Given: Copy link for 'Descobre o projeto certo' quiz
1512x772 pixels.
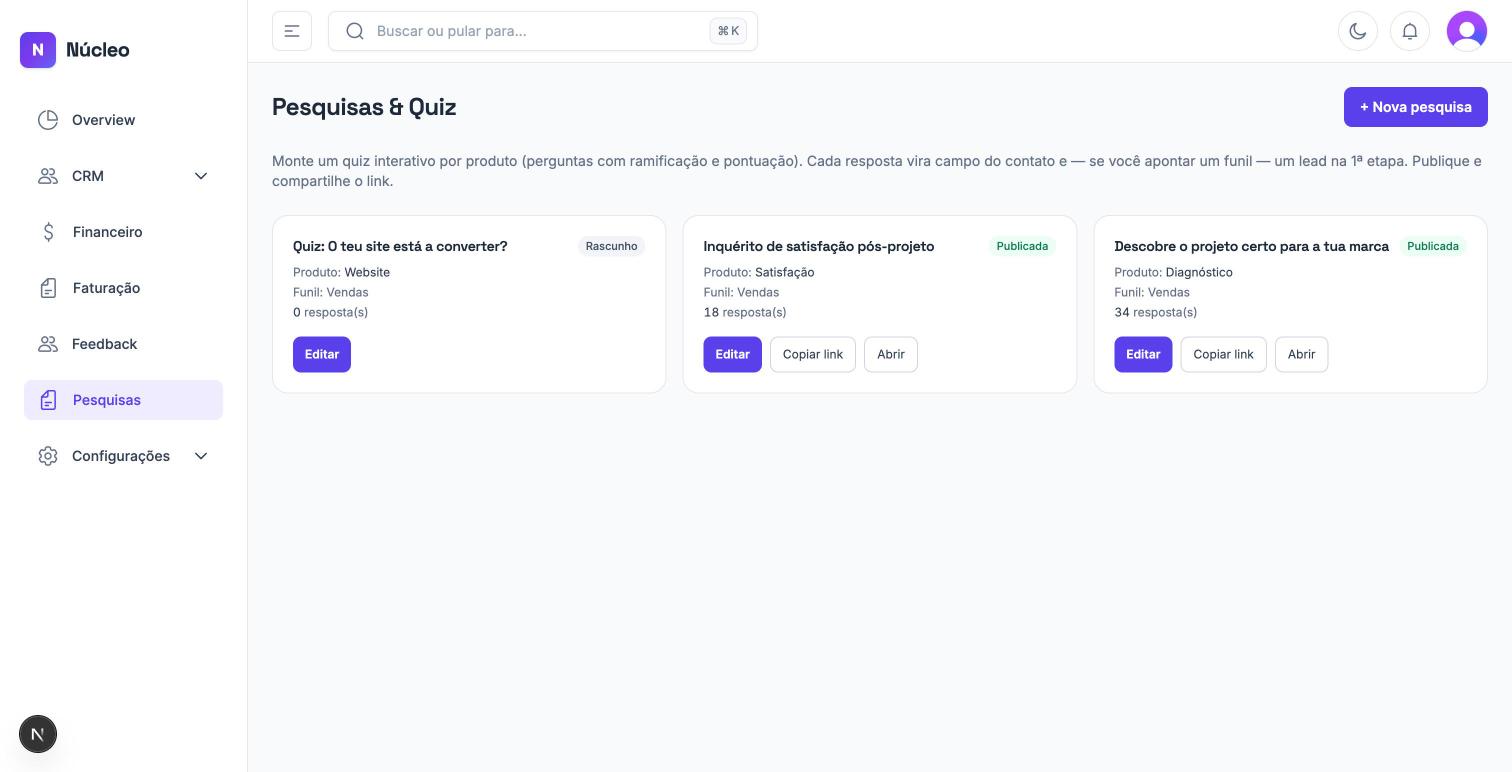Looking at the screenshot, I should (x=1223, y=354).
